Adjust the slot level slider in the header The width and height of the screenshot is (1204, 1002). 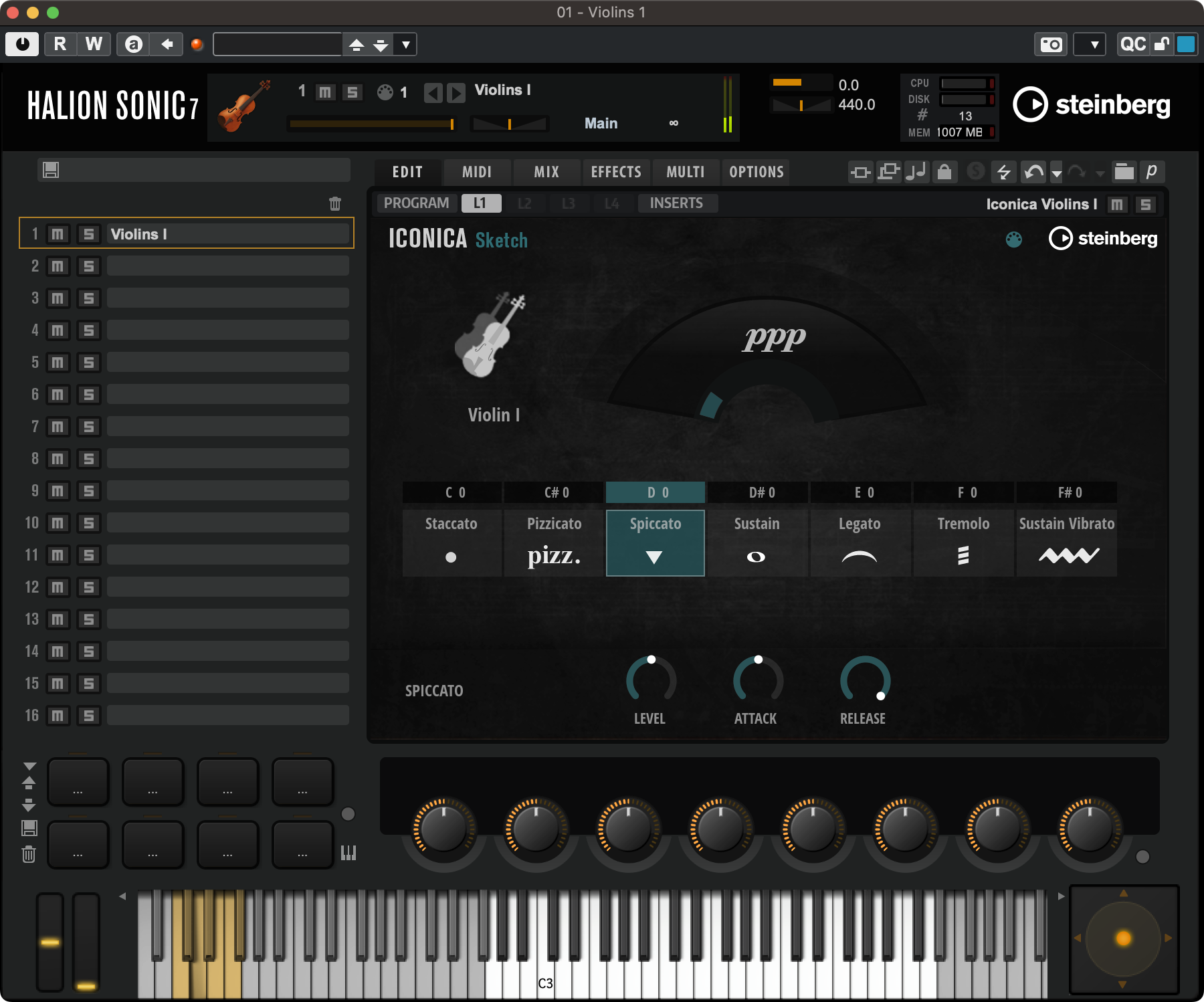[x=372, y=124]
